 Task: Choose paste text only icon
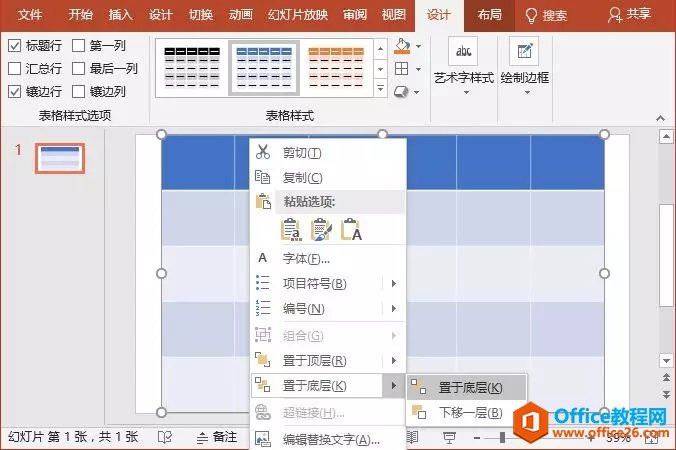coord(351,229)
